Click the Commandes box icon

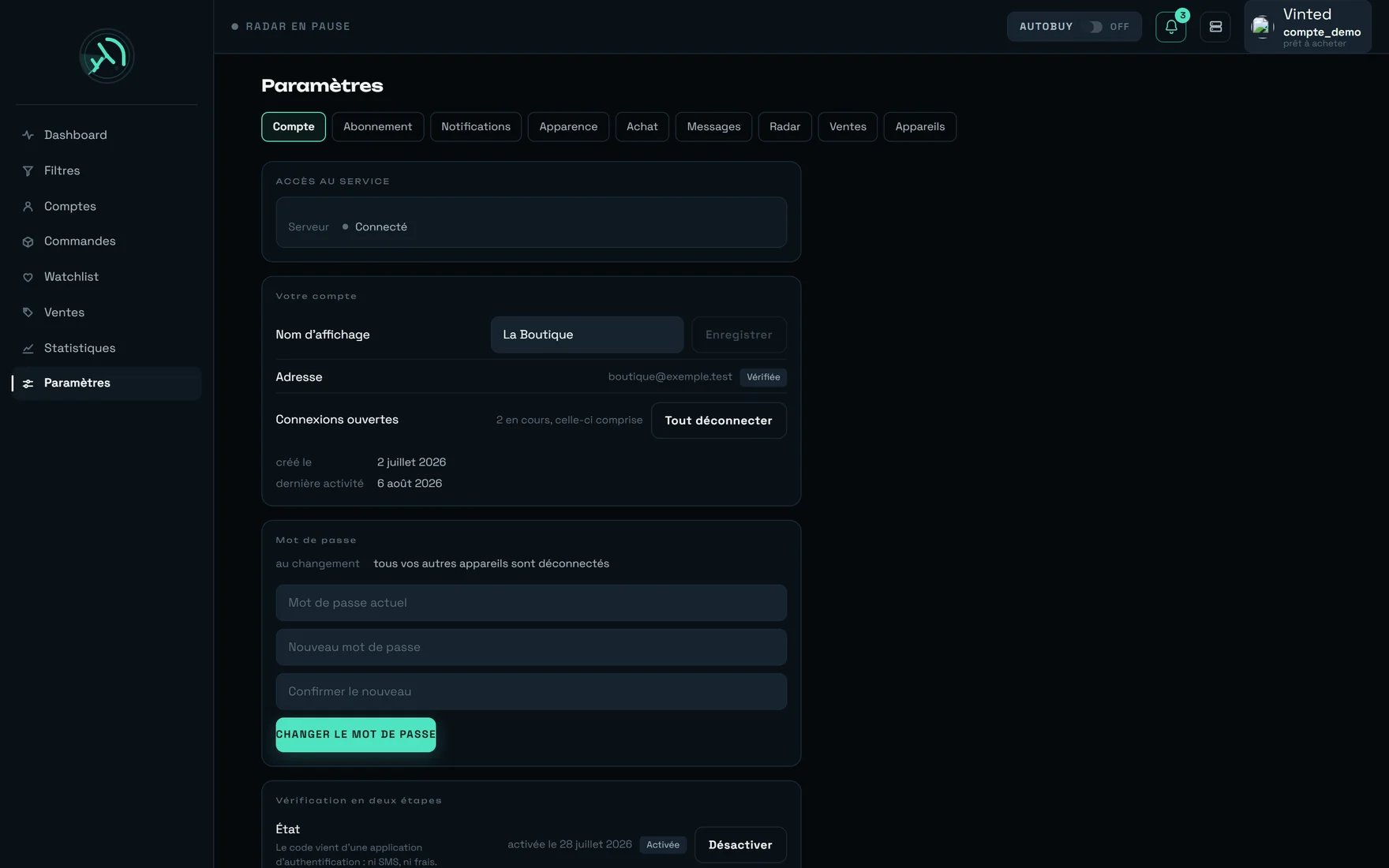pos(28,241)
